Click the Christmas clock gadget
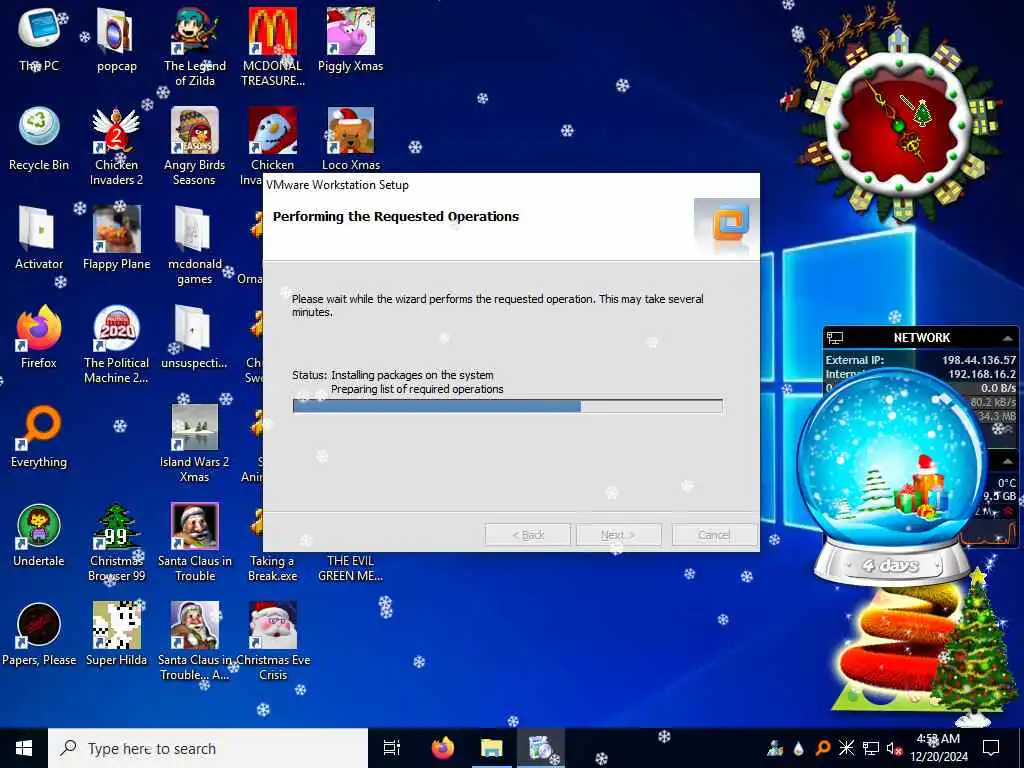1024x768 pixels. (x=899, y=127)
